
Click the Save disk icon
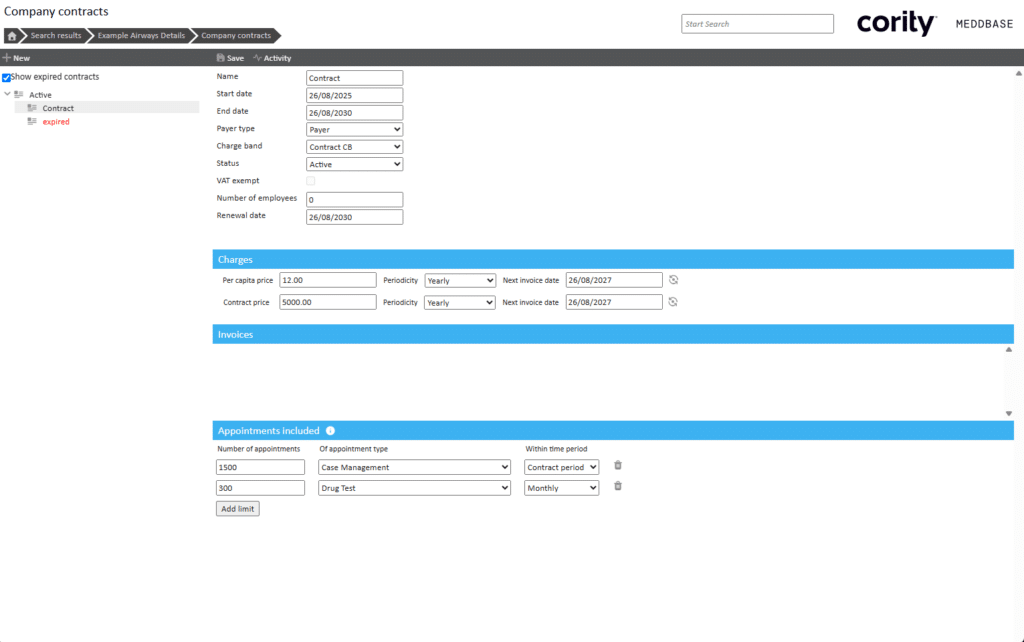pos(220,57)
